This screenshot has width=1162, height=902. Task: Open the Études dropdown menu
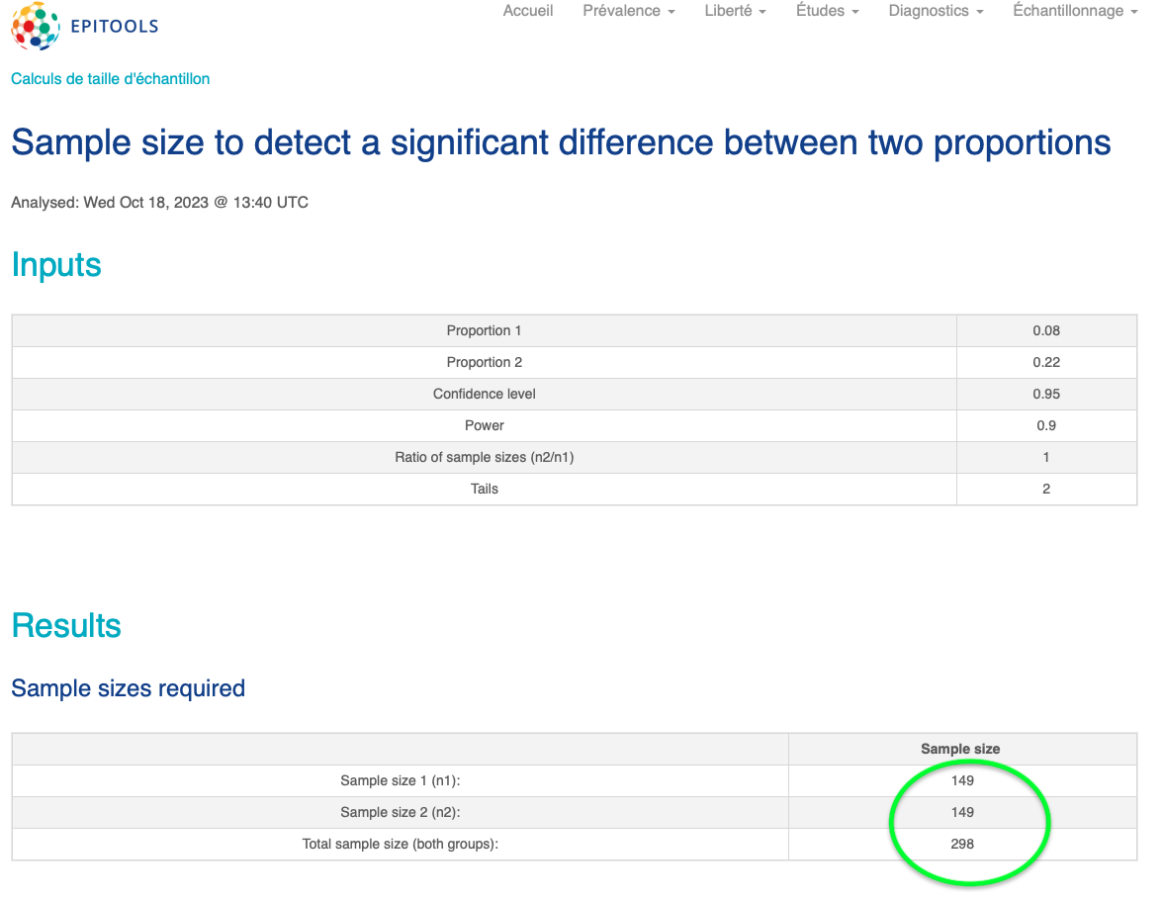coord(827,11)
